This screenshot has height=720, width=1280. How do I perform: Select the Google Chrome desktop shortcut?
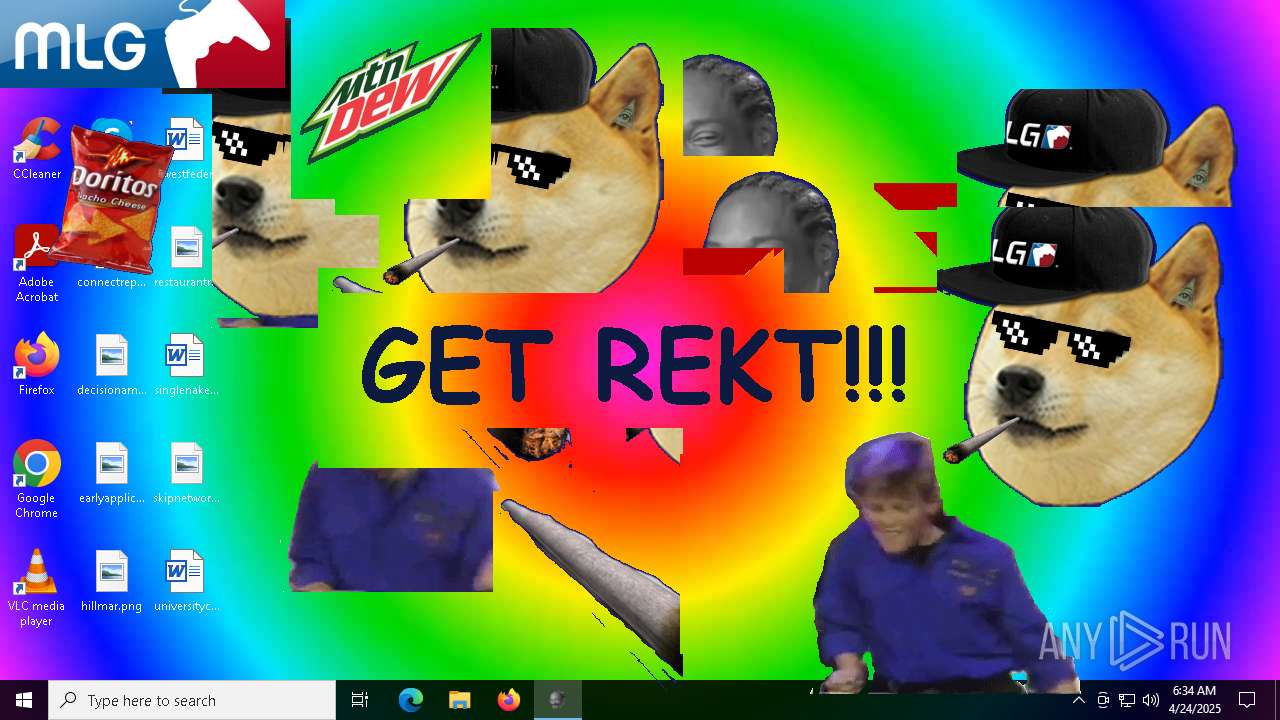36,479
